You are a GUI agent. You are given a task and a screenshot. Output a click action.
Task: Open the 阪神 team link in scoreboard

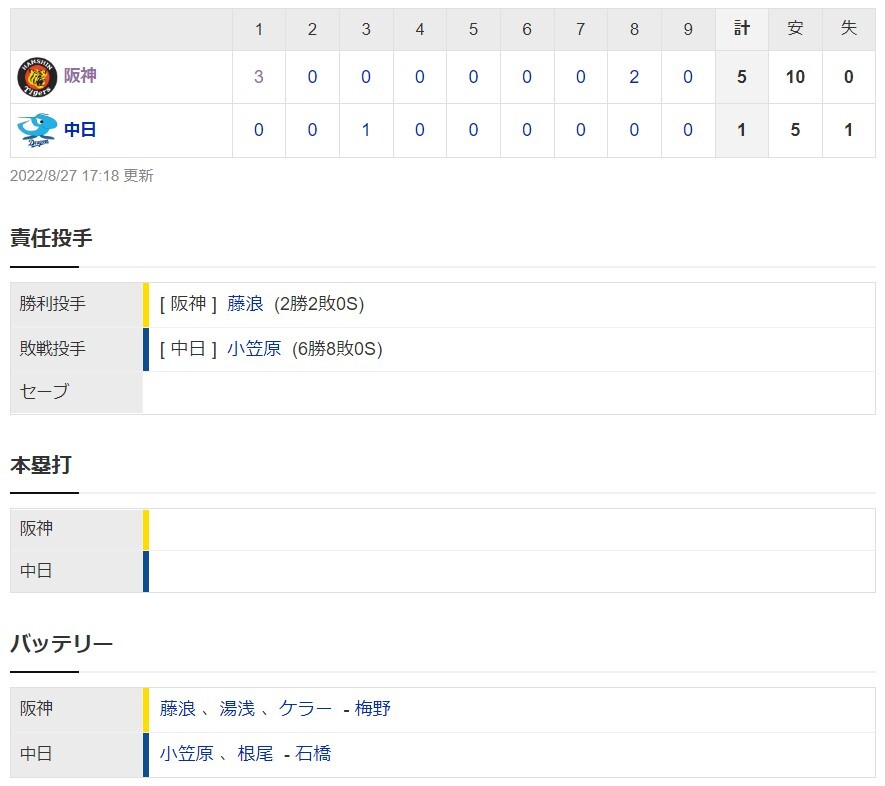(x=80, y=76)
